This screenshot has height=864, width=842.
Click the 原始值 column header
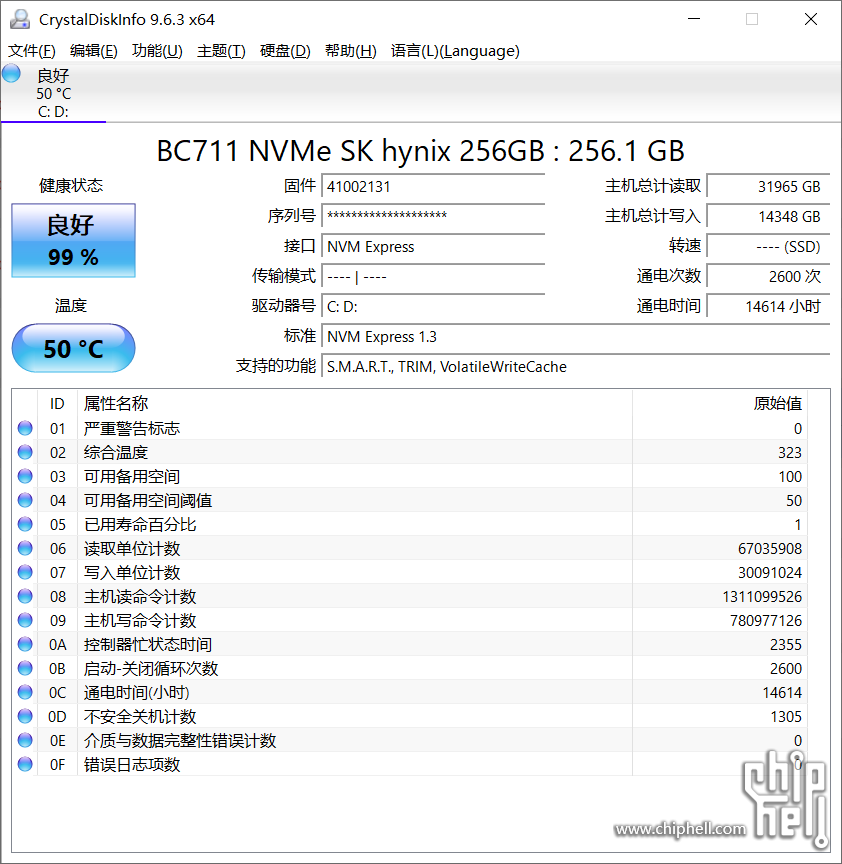(x=720, y=404)
